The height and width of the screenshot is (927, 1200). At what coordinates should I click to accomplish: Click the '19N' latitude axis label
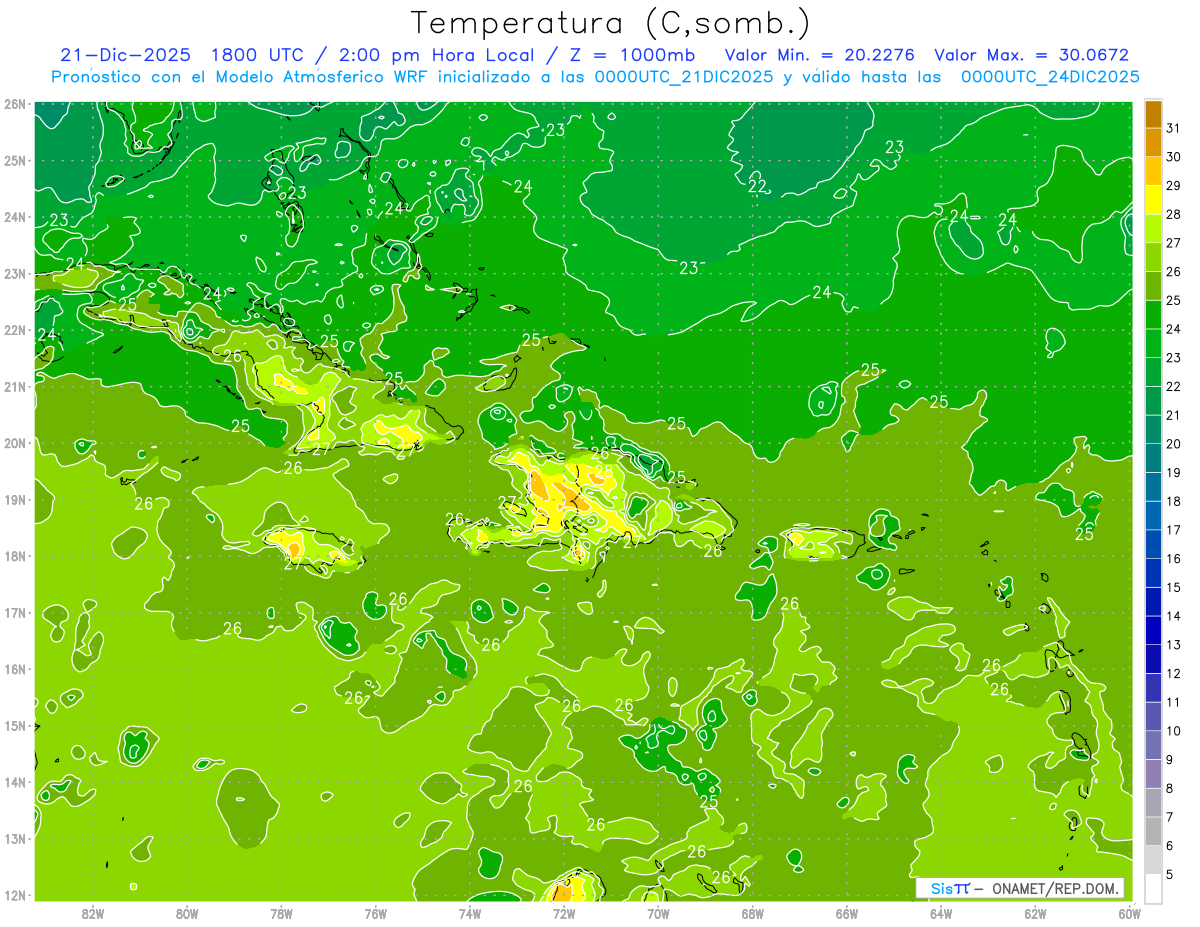coord(15,499)
